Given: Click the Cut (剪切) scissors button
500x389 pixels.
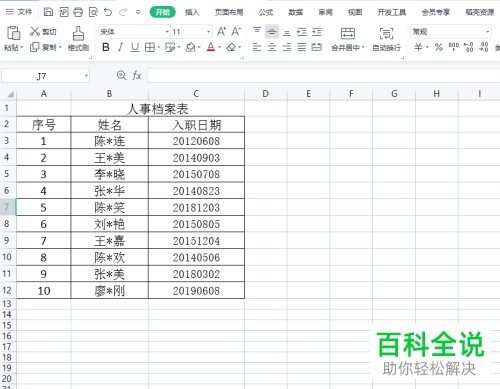Looking at the screenshot, I should pos(43,32).
